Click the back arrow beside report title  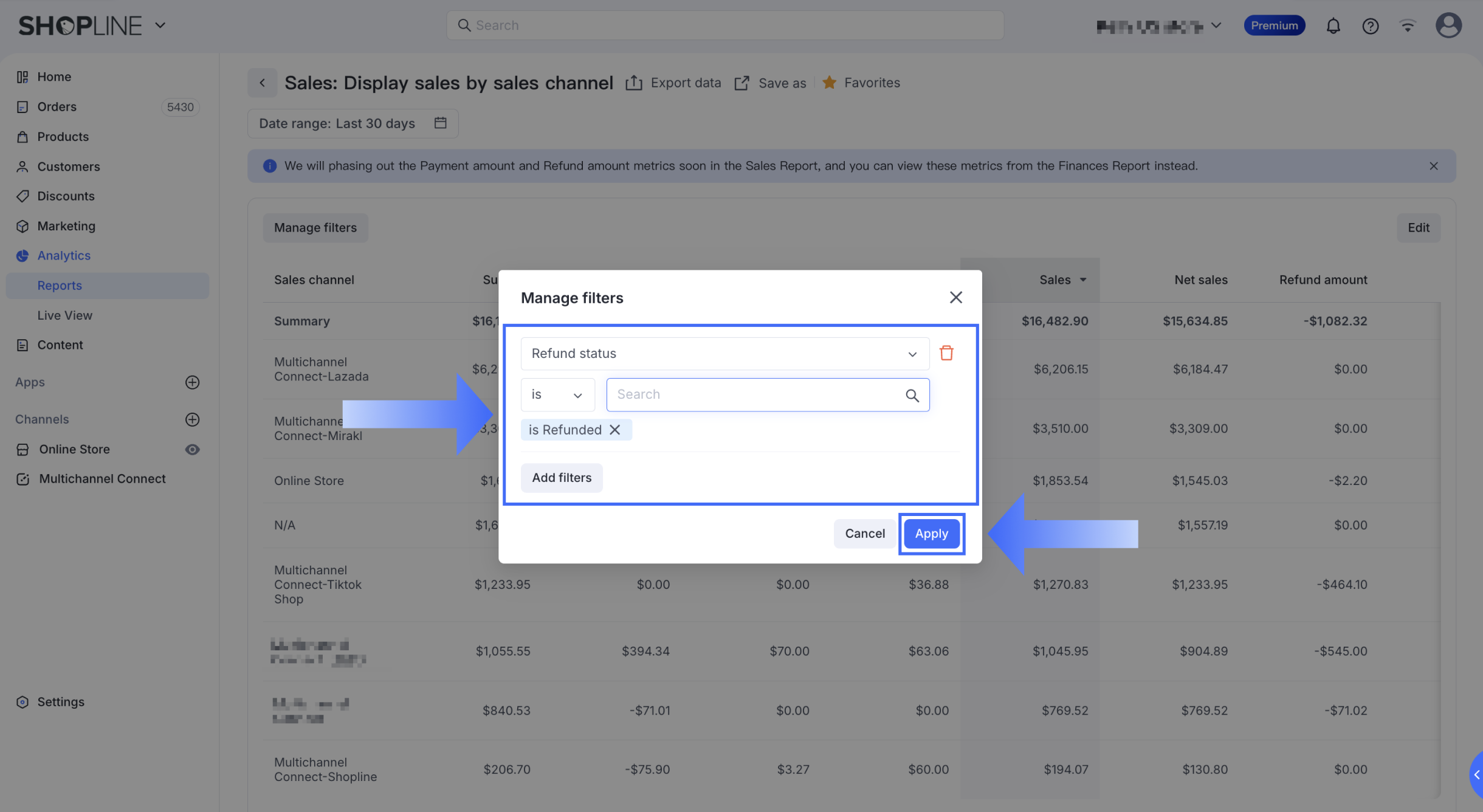coord(263,83)
